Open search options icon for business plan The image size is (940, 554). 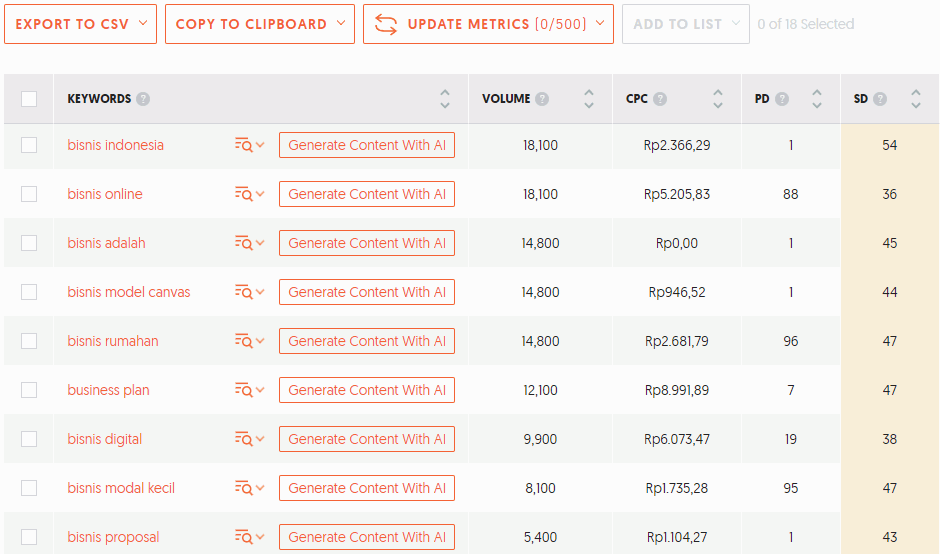pyautogui.click(x=249, y=390)
